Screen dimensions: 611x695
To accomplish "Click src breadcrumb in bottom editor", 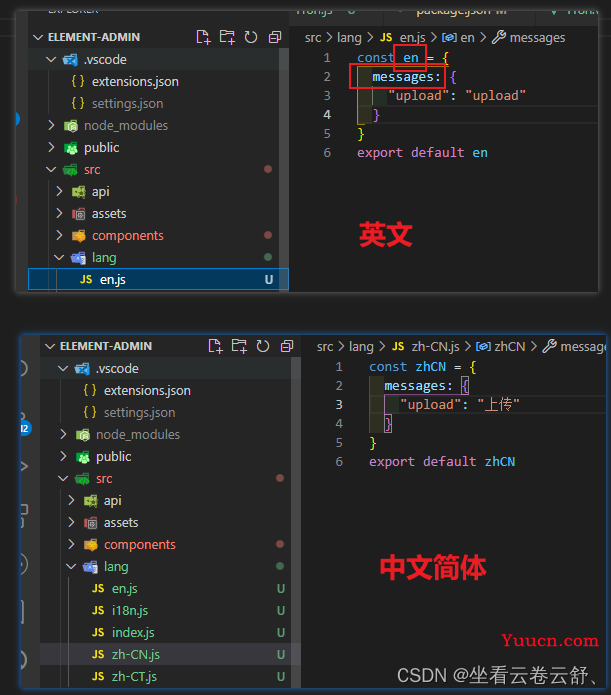I will tap(325, 347).
